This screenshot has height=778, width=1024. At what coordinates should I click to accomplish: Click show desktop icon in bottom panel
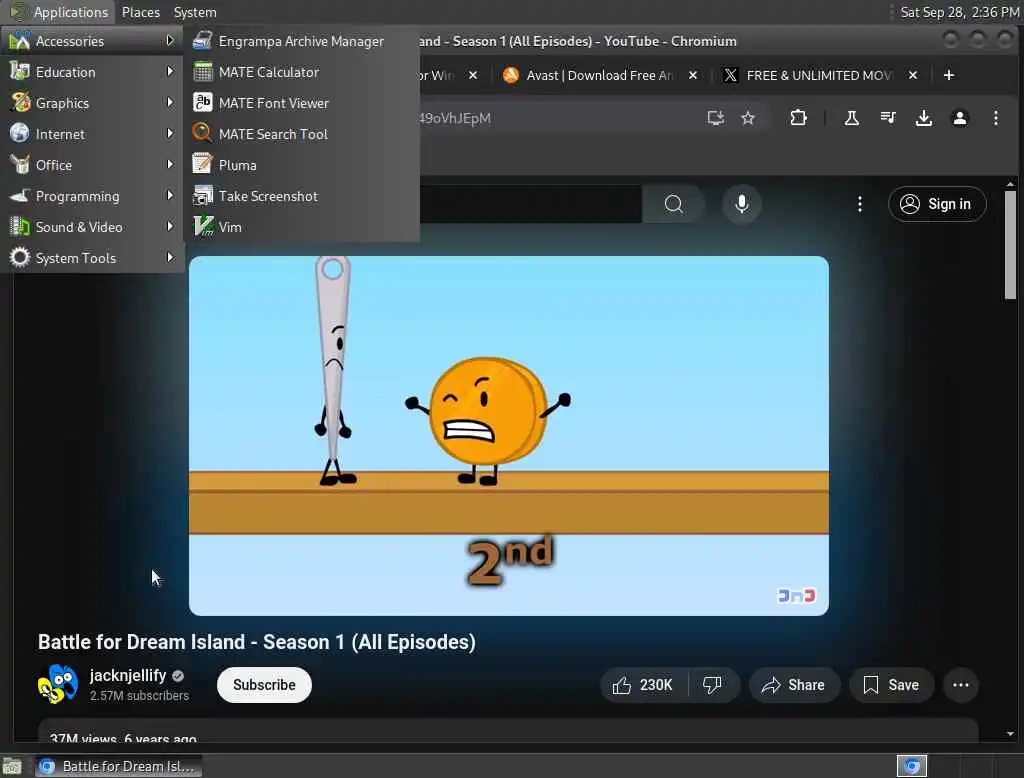[x=12, y=766]
